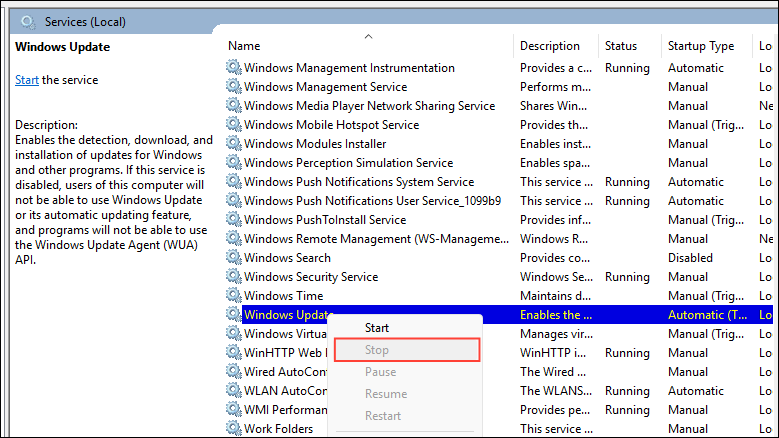779x438 pixels.
Task: Select Windows Management Service row name
Action: click(x=325, y=87)
